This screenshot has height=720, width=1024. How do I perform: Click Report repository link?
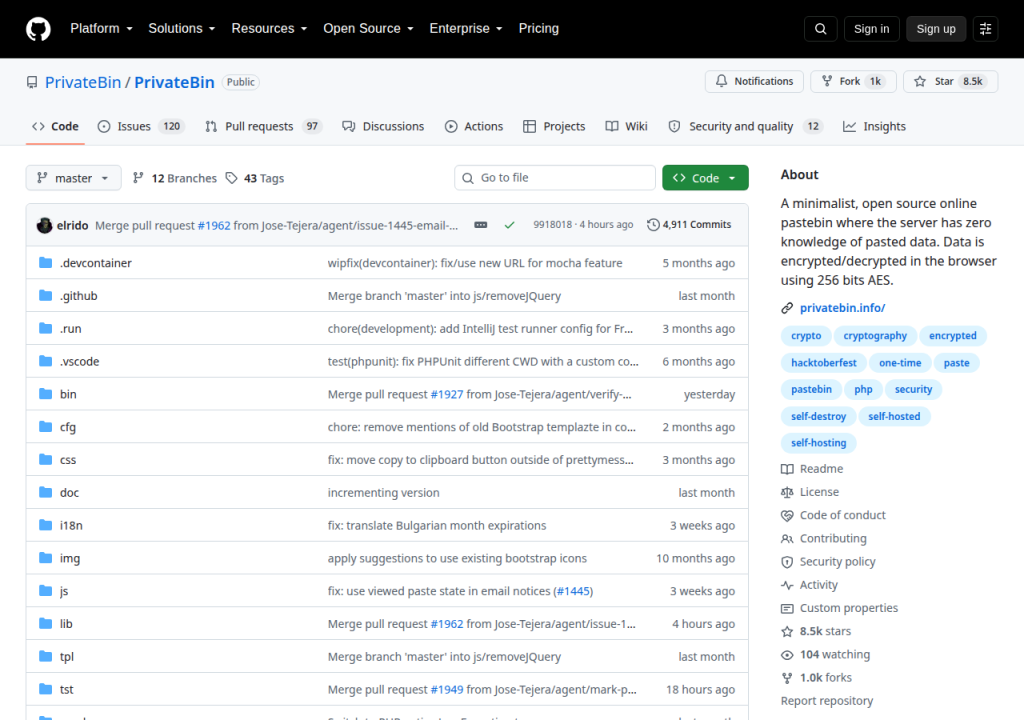pos(827,701)
